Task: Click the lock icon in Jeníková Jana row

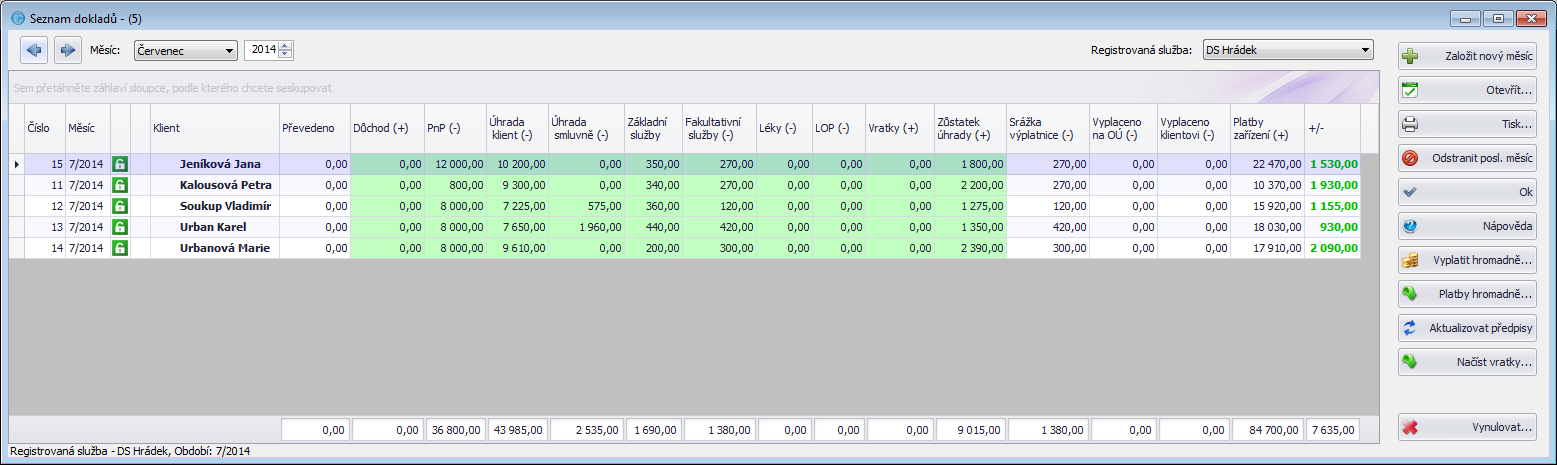Action: click(120, 163)
